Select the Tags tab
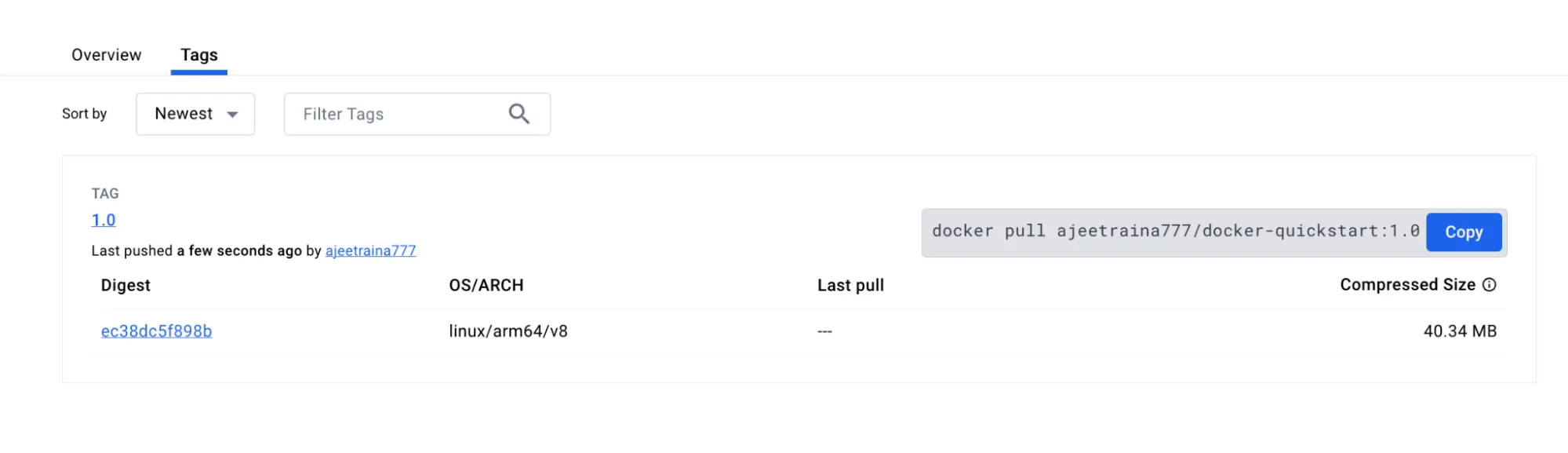Screen dimensions: 1568x453 tap(198, 54)
